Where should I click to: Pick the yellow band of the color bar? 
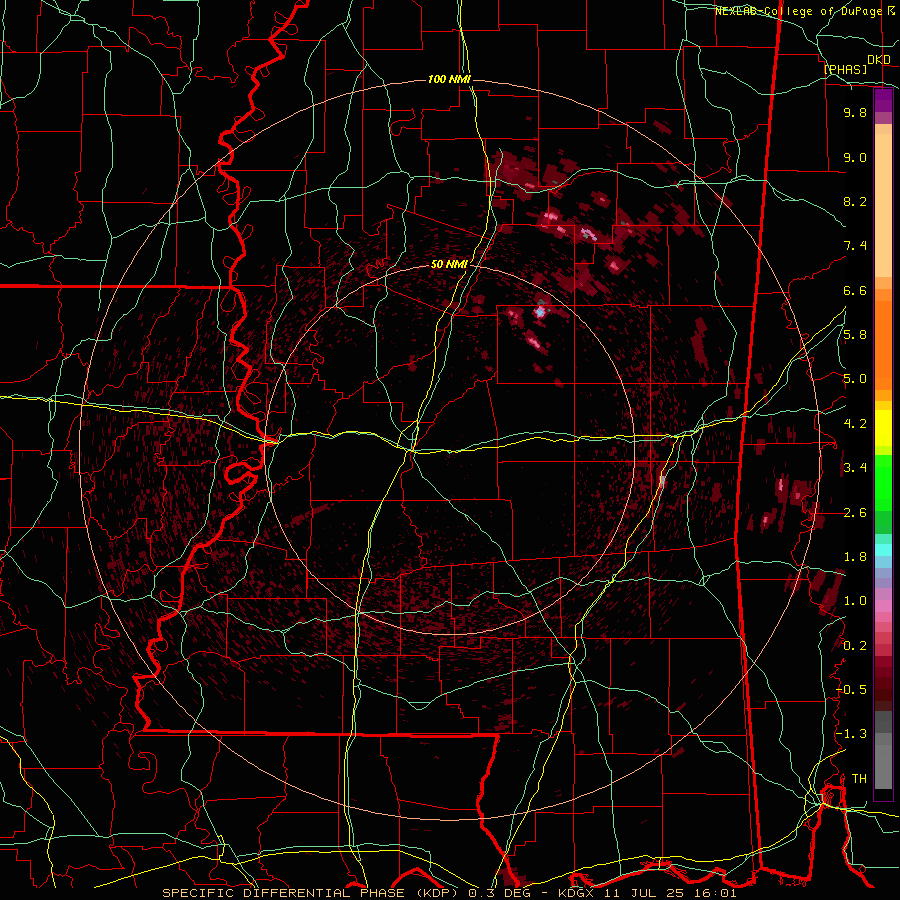click(x=883, y=427)
